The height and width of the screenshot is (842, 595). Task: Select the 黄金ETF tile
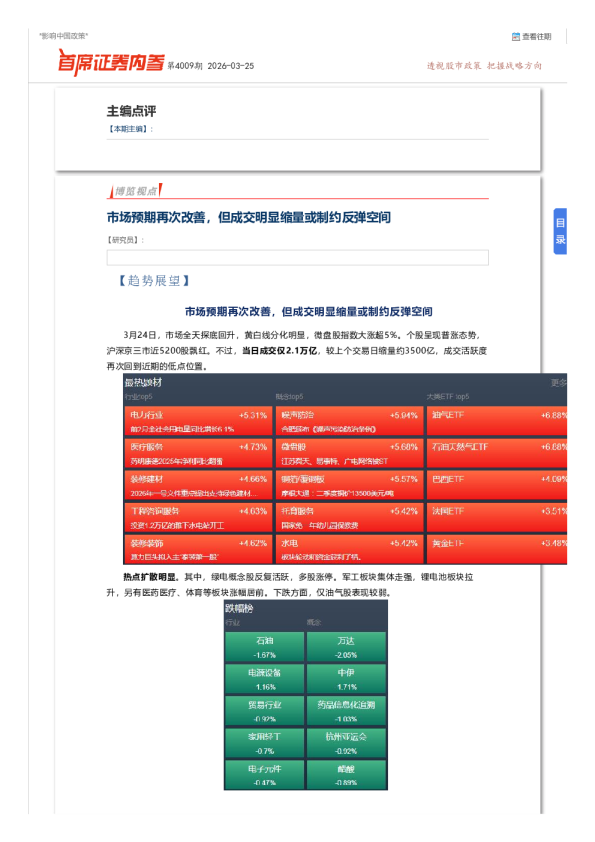click(497, 549)
